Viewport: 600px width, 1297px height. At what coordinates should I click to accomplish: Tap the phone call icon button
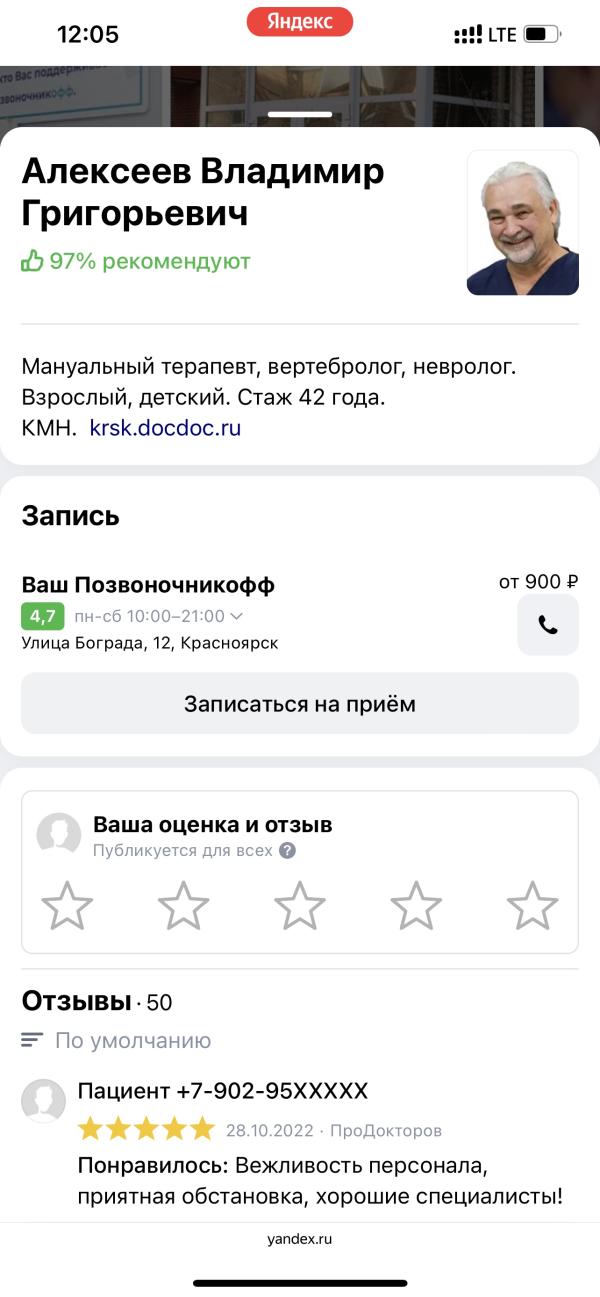point(548,625)
